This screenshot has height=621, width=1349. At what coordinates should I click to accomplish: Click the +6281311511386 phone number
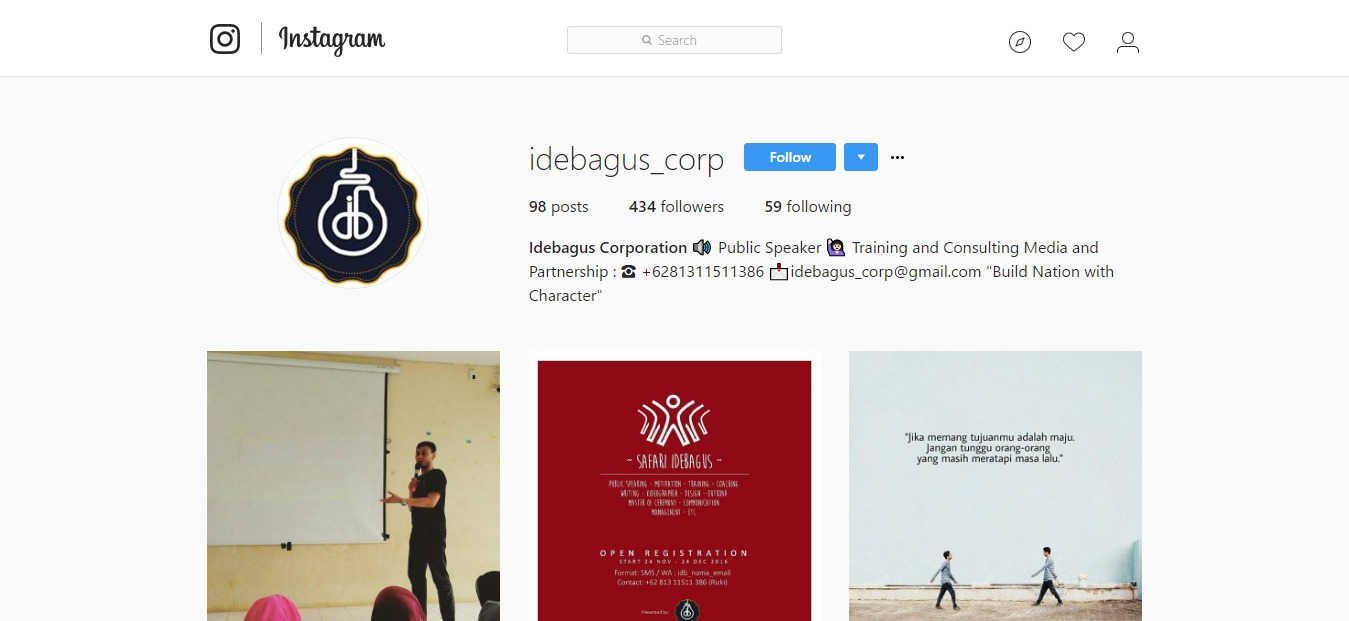[703, 272]
